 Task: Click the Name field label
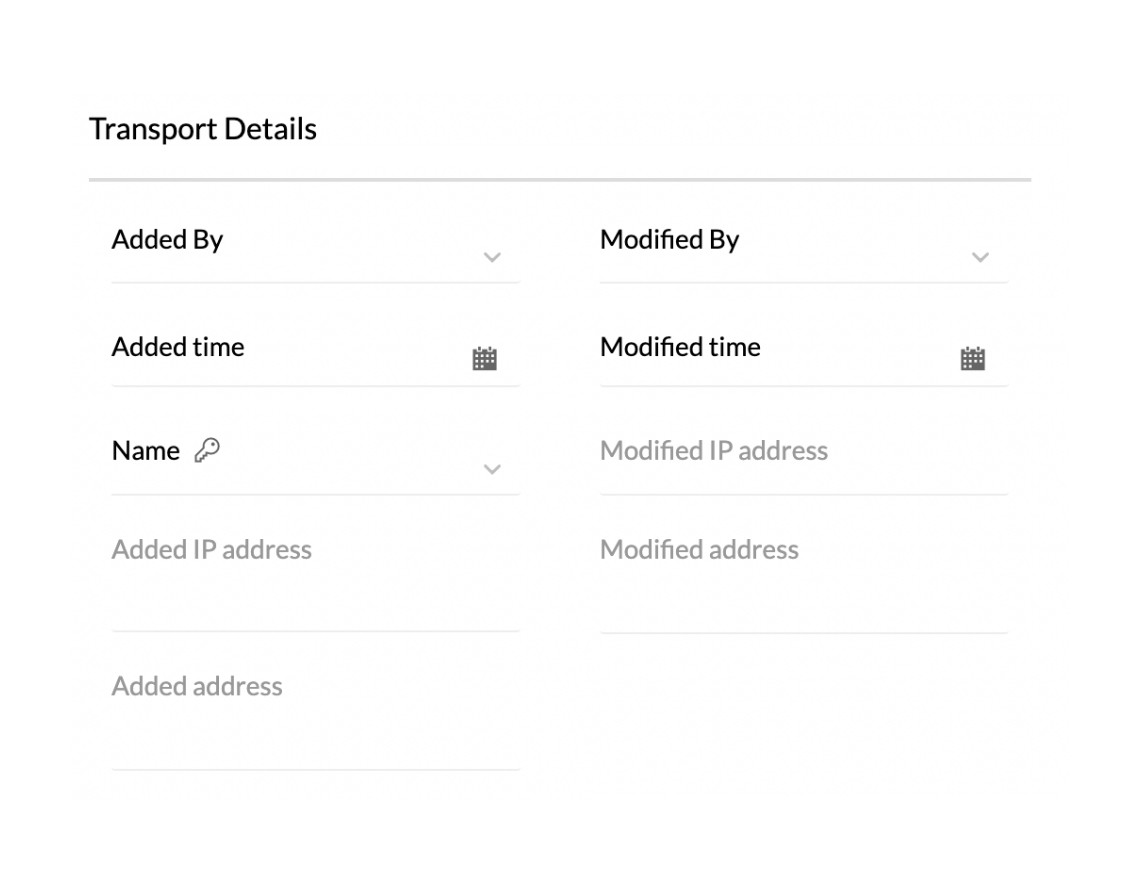click(x=145, y=451)
